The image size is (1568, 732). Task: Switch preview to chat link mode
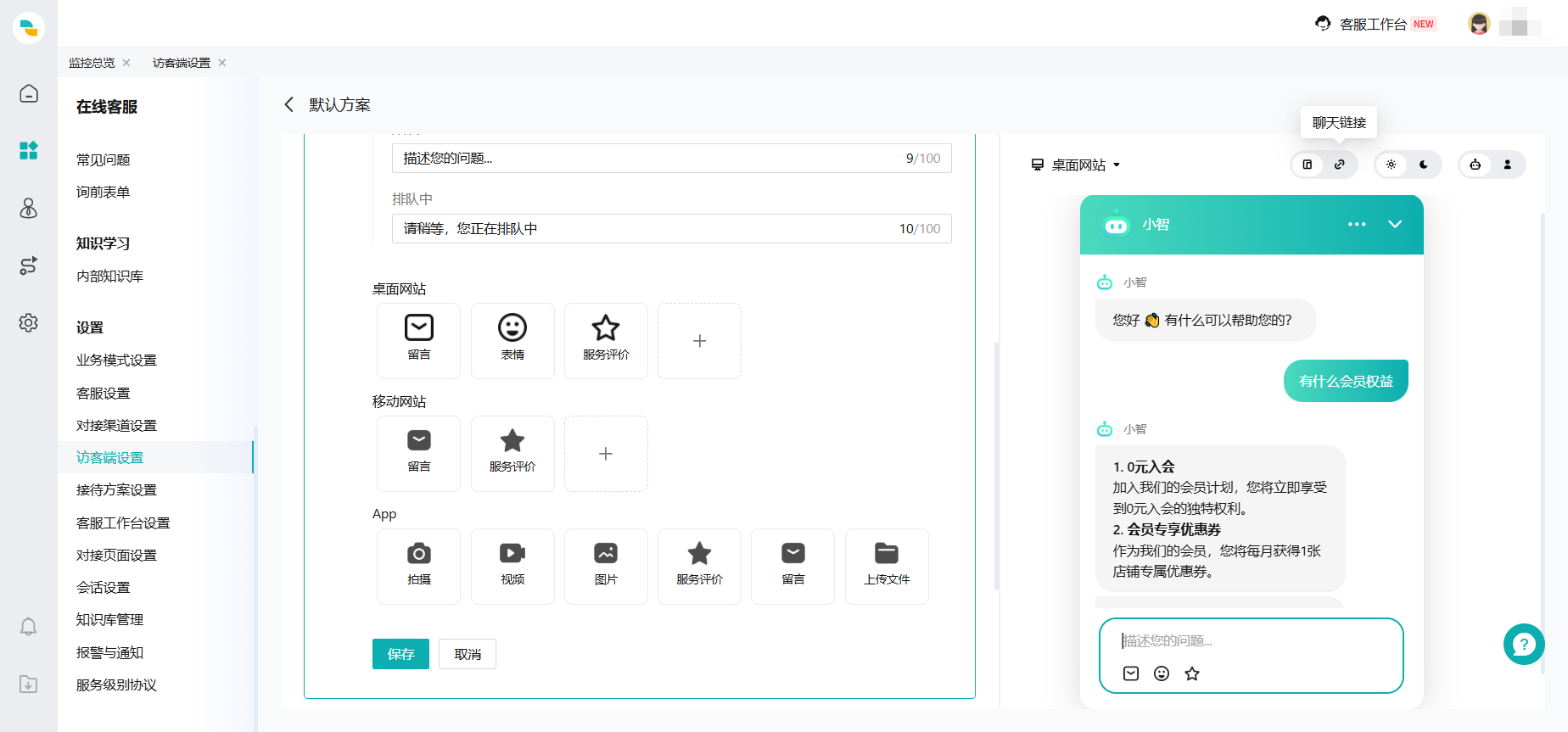(x=1340, y=165)
